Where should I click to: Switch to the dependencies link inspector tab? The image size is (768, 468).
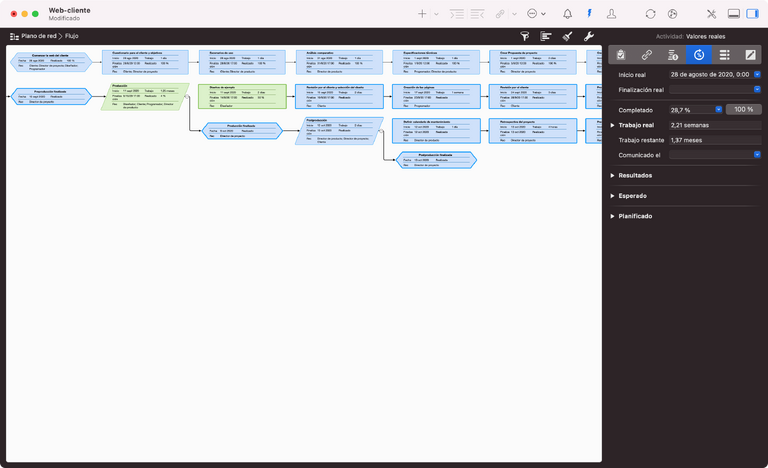(x=647, y=55)
